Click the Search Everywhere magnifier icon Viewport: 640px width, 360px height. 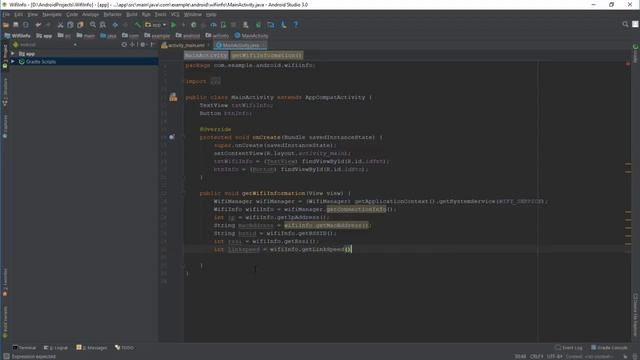coord(625,24)
